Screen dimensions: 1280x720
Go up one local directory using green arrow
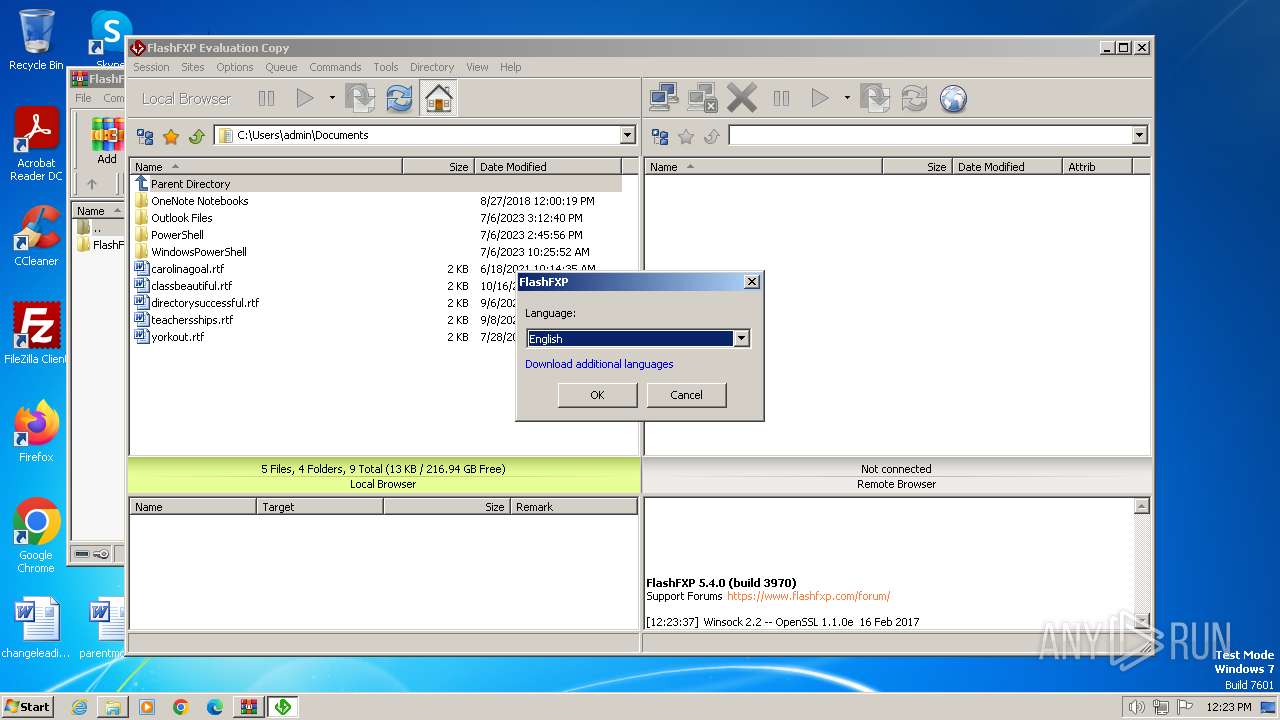click(197, 136)
